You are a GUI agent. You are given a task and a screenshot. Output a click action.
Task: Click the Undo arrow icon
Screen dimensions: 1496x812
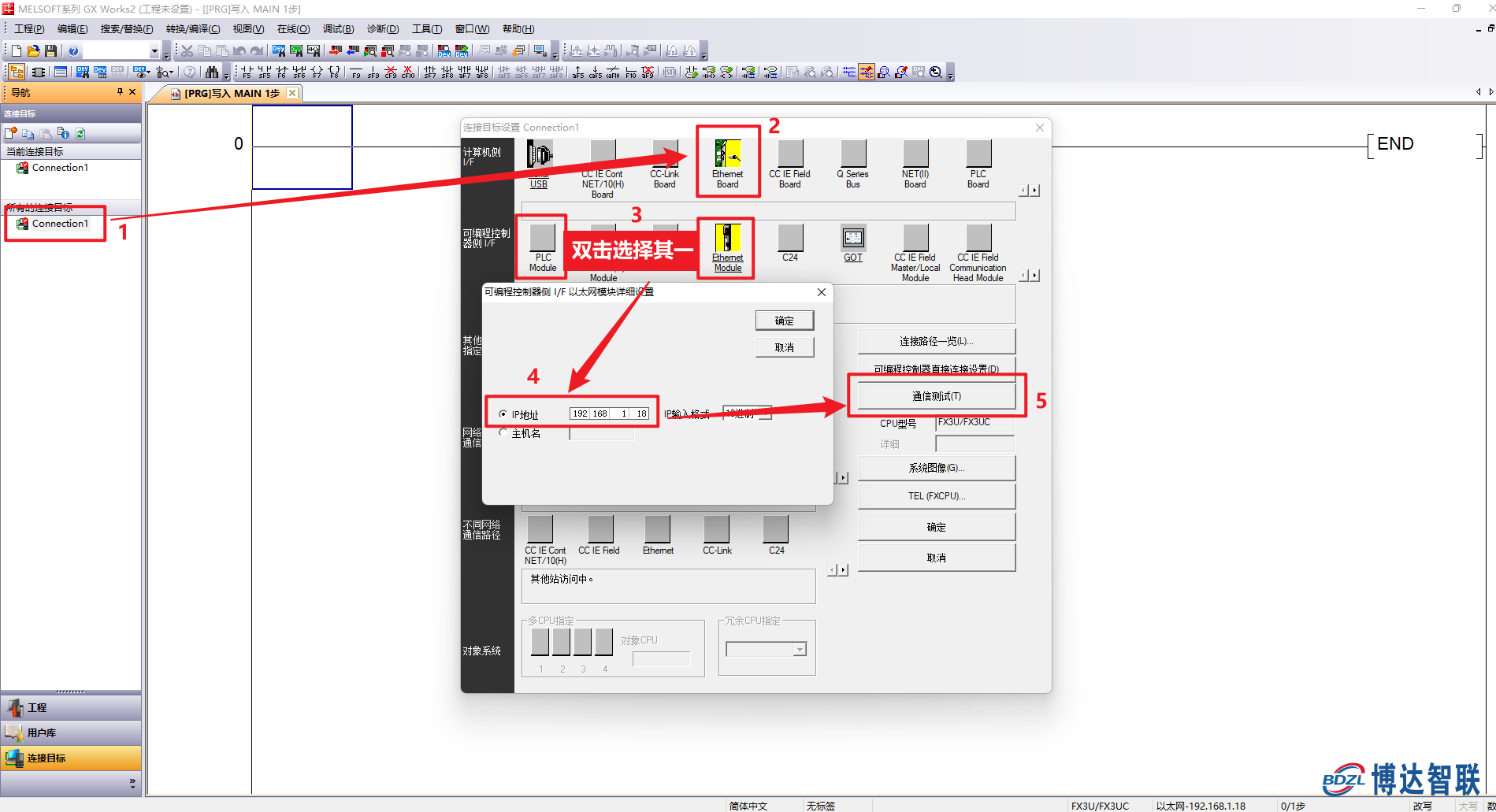click(x=239, y=51)
